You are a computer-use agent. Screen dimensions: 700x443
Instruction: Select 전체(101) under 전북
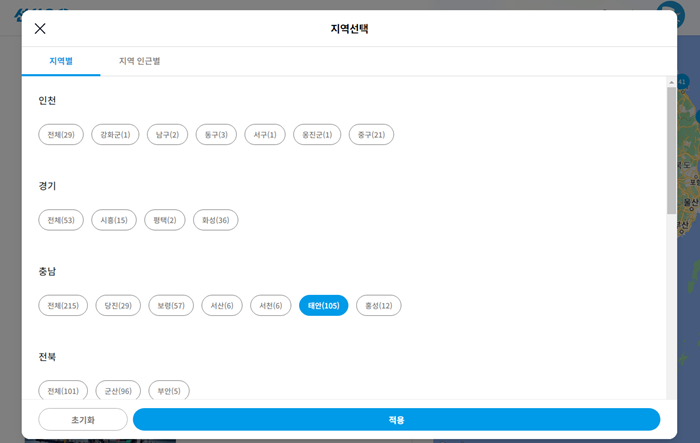(x=63, y=390)
